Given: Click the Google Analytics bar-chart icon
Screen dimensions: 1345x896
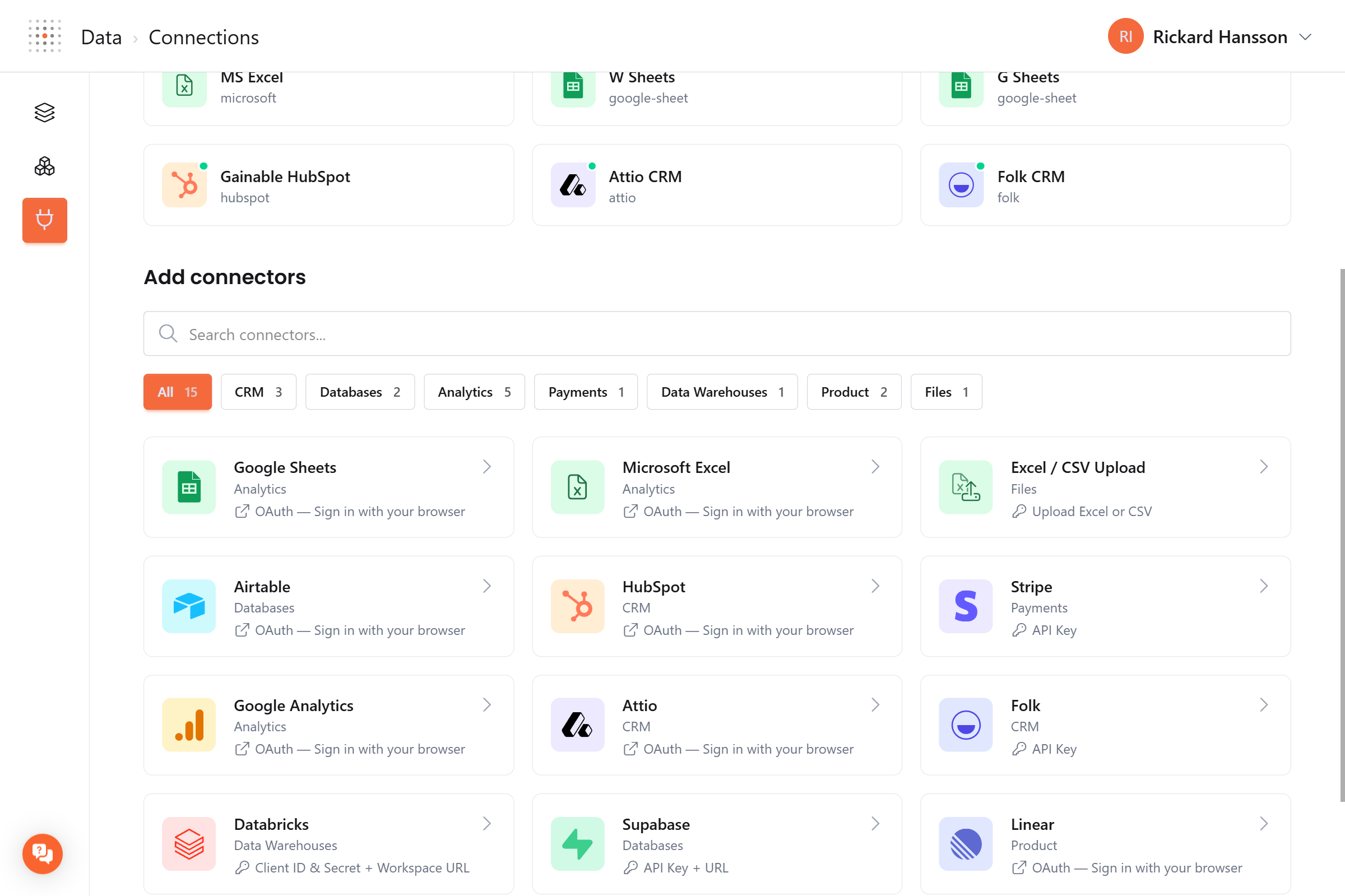Looking at the screenshot, I should [188, 725].
